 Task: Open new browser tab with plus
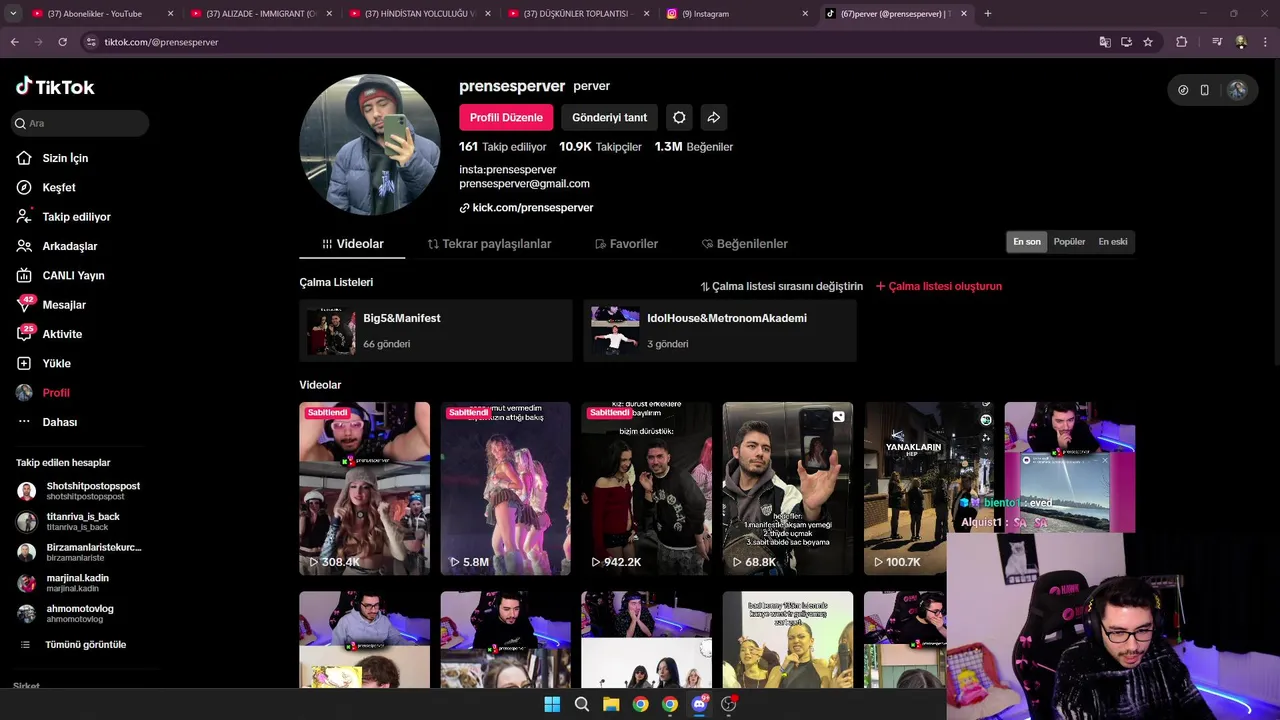tap(988, 14)
